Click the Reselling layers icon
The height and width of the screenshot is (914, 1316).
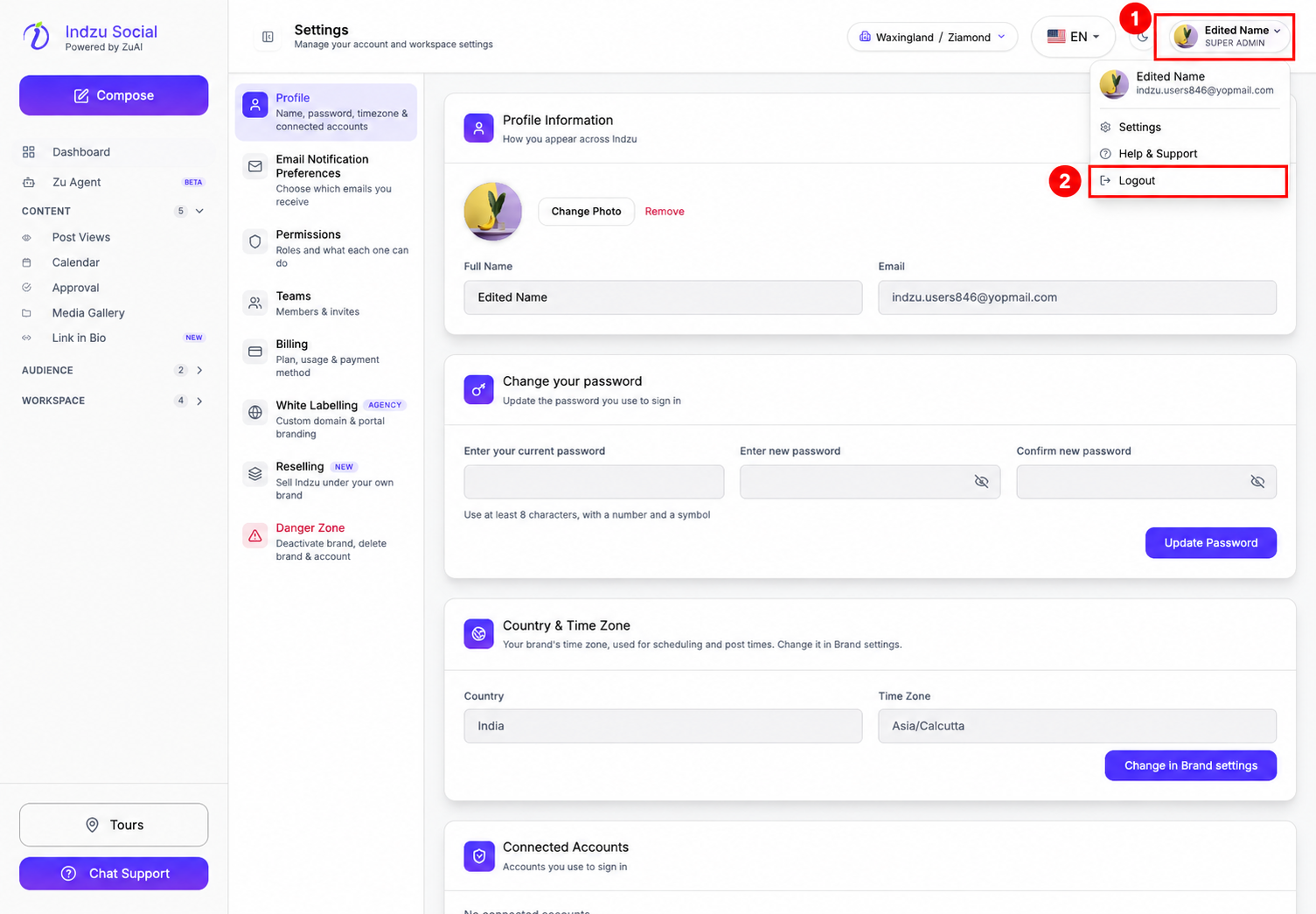[255, 473]
